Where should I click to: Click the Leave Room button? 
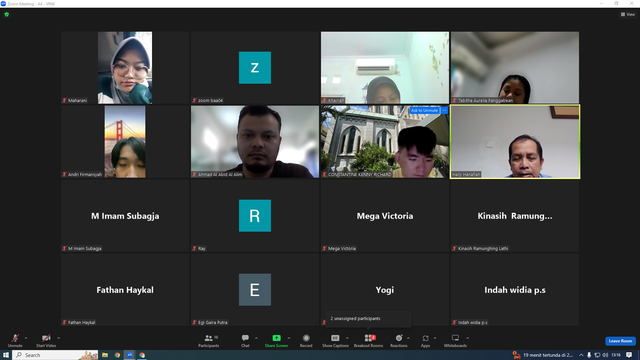(x=620, y=341)
